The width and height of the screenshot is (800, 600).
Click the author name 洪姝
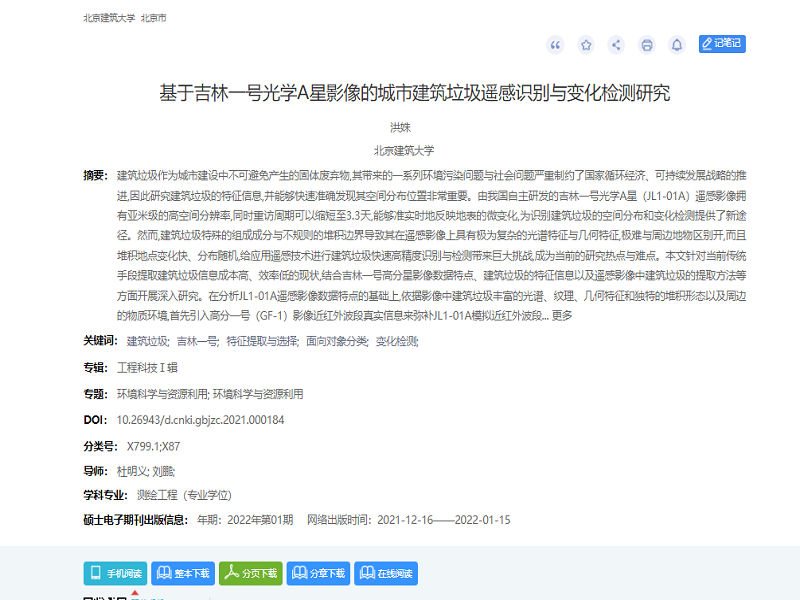tap(400, 127)
